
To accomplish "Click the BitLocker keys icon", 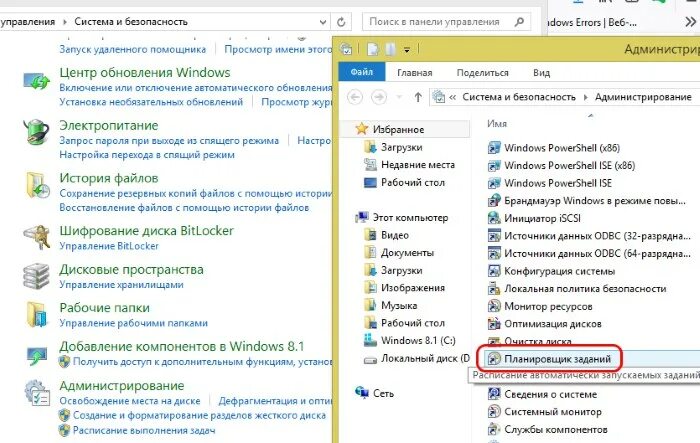I will coord(37,237).
